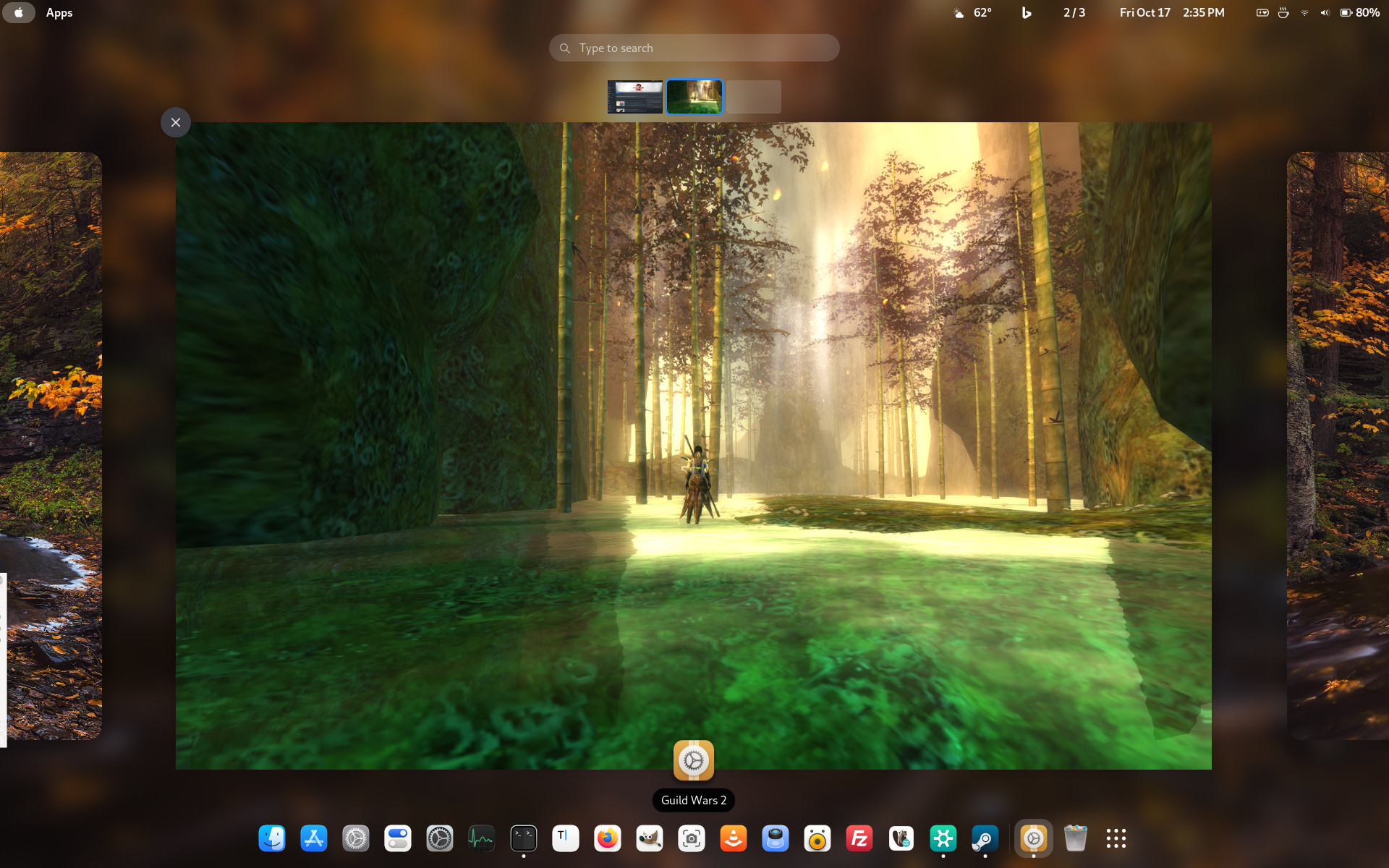This screenshot has height=868, width=1389.
Task: Open the volume indicator in top bar
Action: coord(1325,12)
